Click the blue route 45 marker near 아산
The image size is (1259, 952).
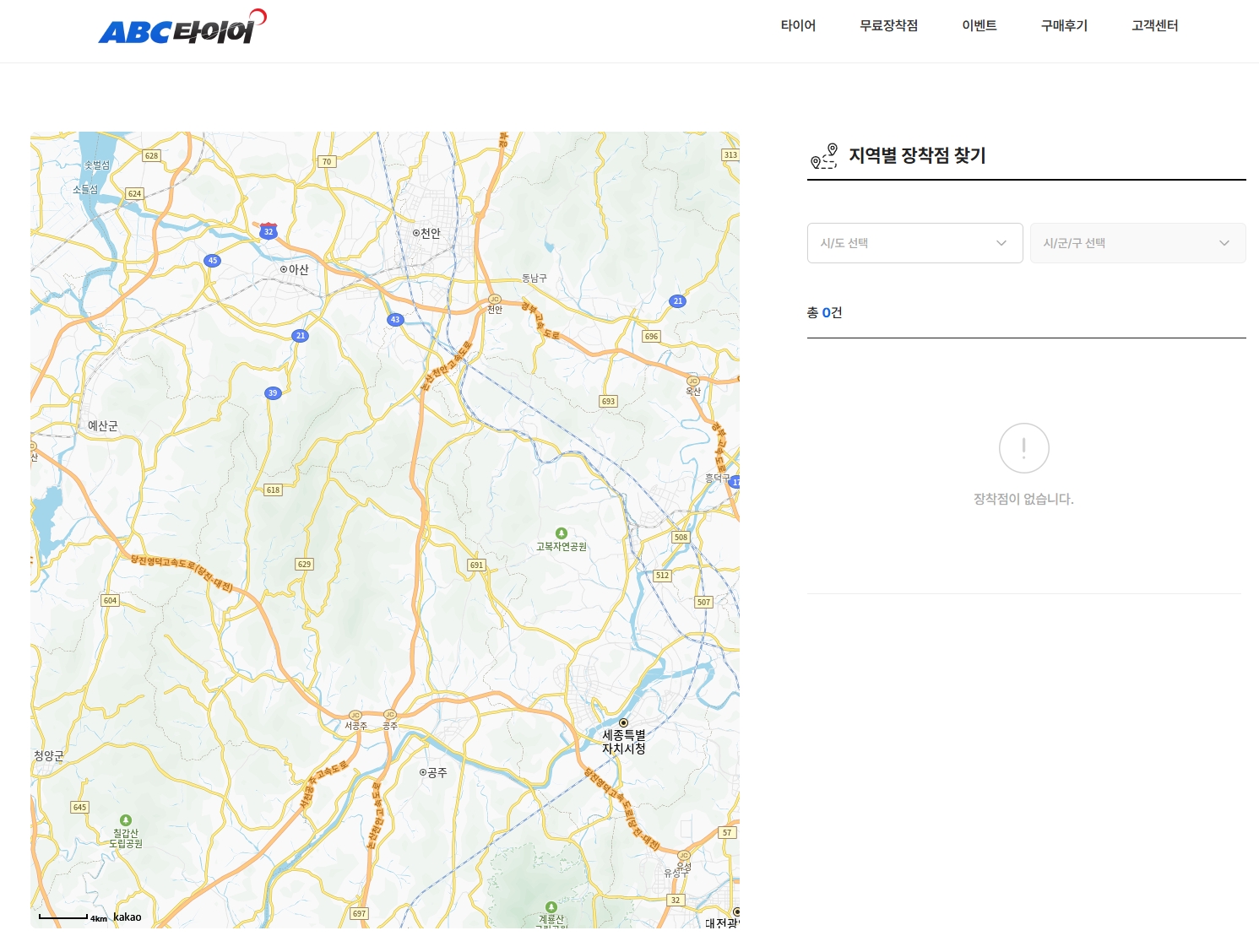click(x=211, y=260)
